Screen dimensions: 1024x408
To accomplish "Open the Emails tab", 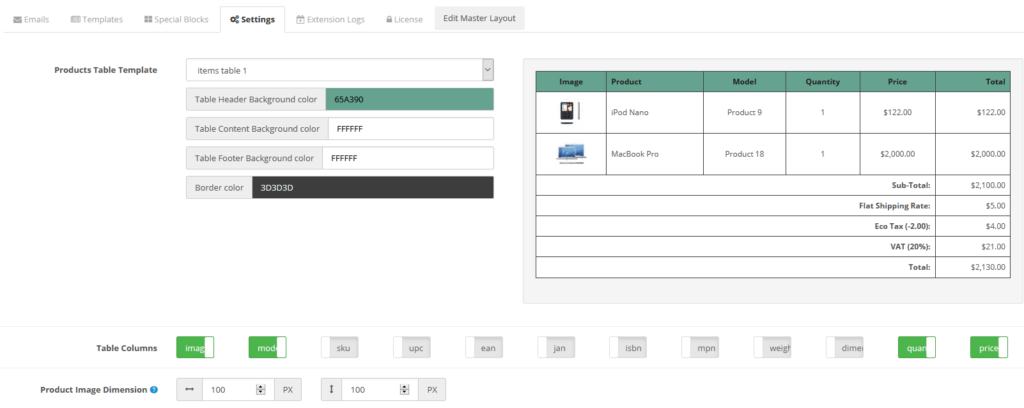I will [x=31, y=20].
